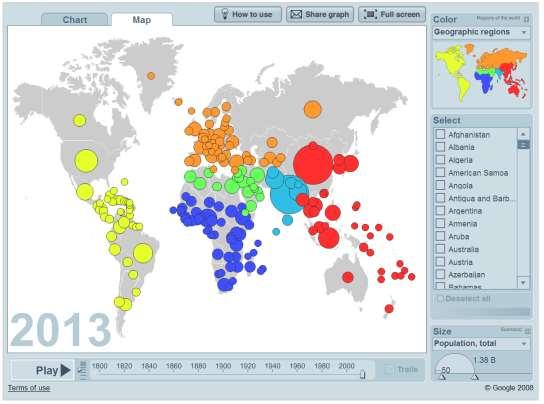The height and width of the screenshot is (404, 544).
Task: Click the country list scrollbar thumb
Action: [523, 144]
